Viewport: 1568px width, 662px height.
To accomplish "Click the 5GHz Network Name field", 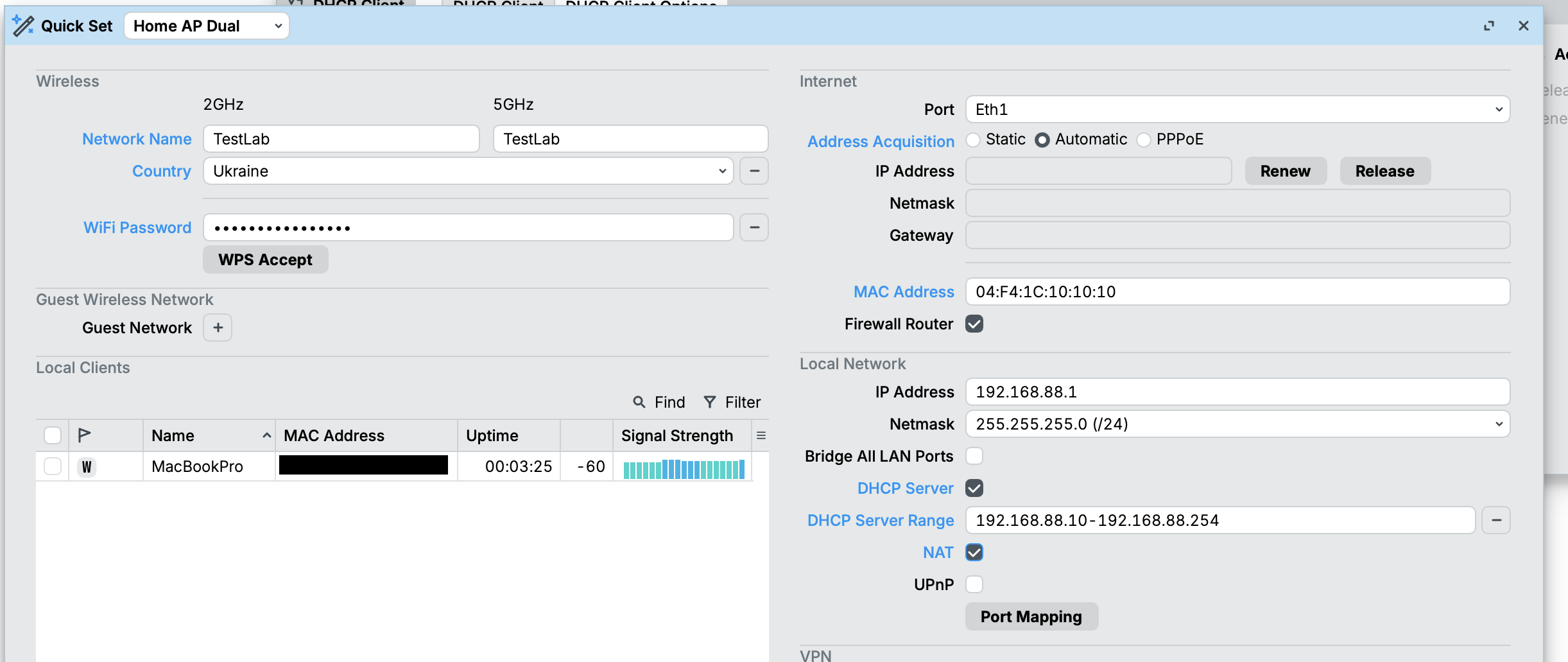I will coord(631,139).
